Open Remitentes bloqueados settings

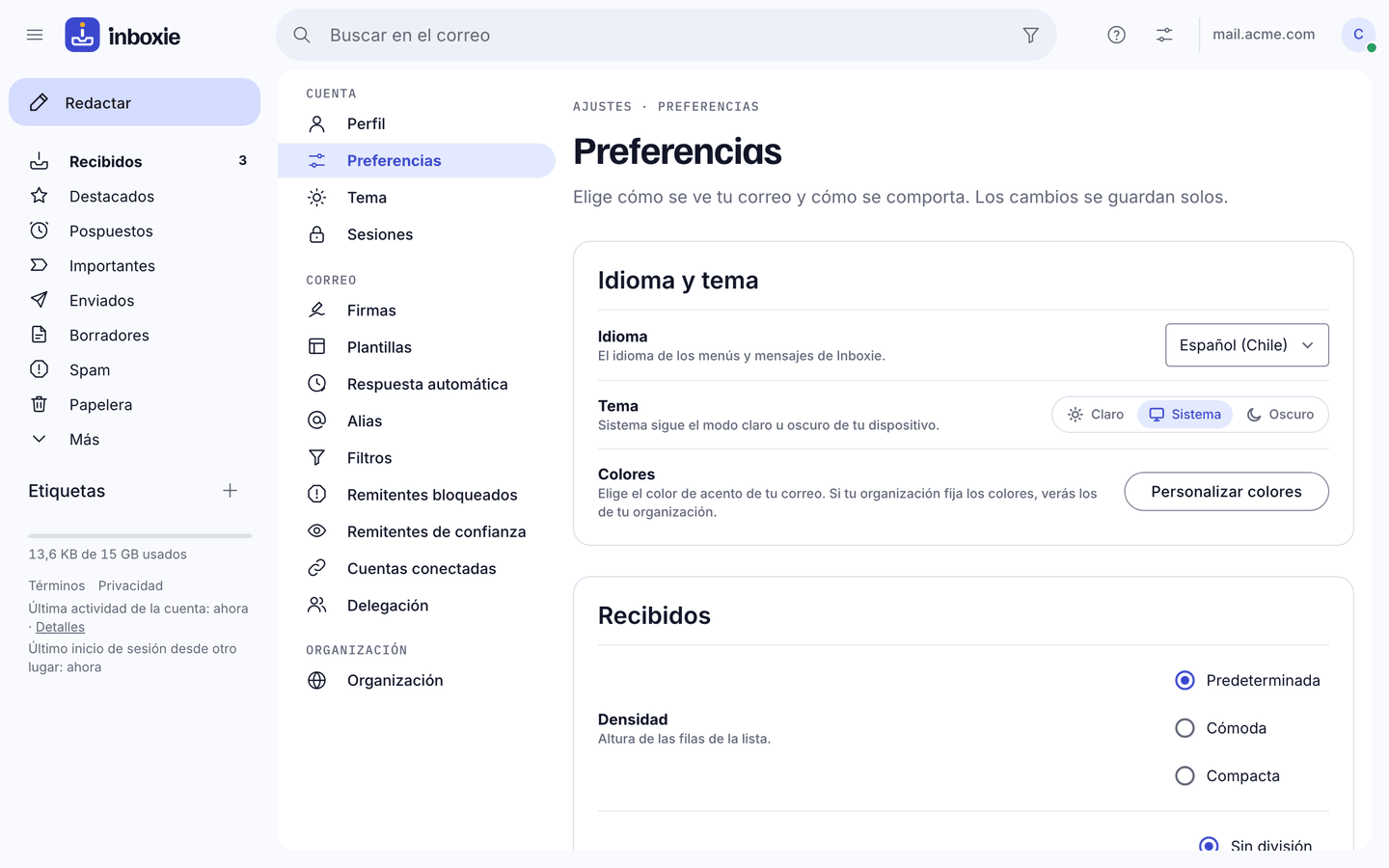[x=417, y=495]
